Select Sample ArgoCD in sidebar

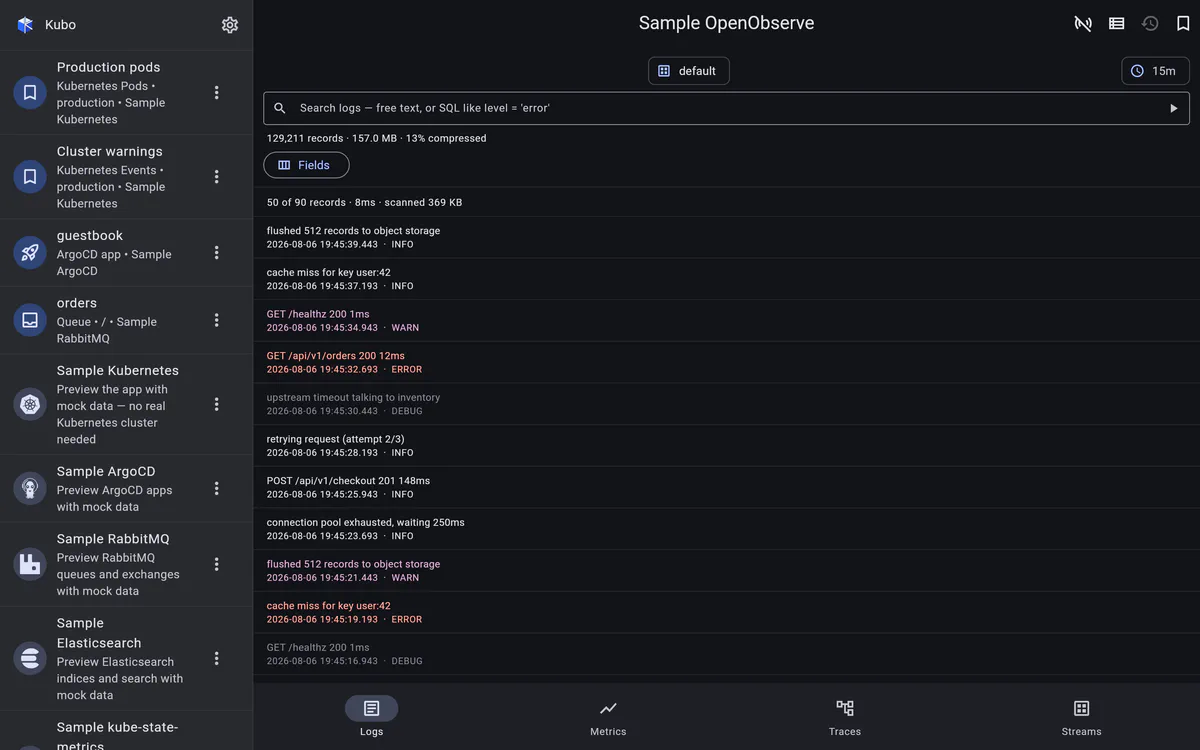pos(126,488)
